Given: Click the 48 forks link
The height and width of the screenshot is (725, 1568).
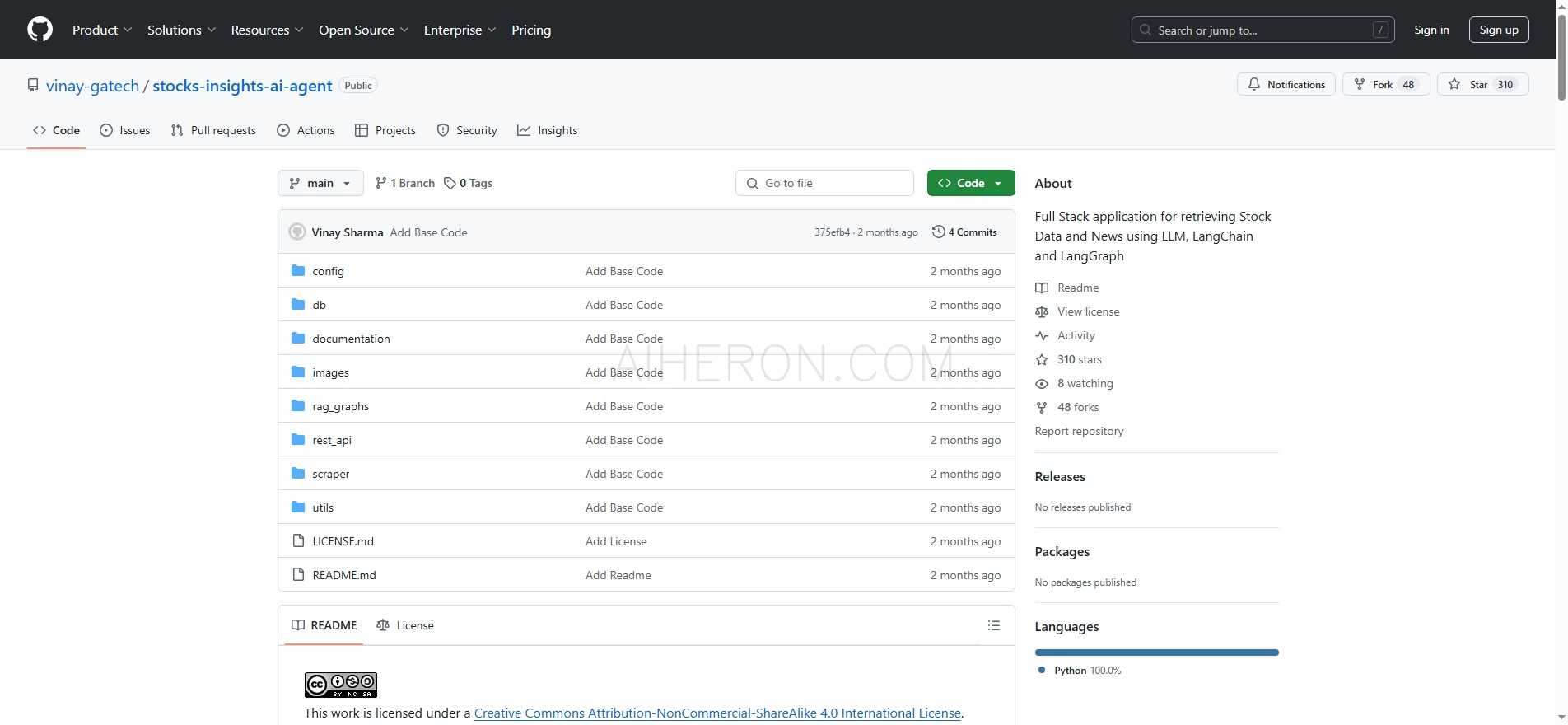Looking at the screenshot, I should [1078, 407].
